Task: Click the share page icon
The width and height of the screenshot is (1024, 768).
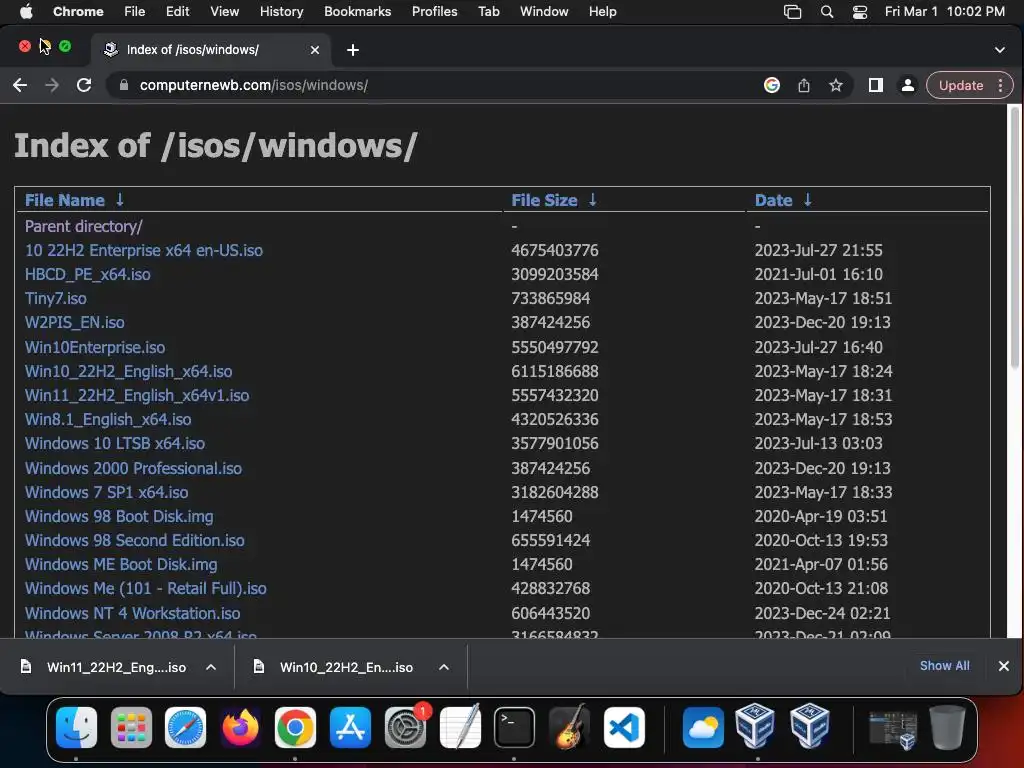Action: pos(803,85)
